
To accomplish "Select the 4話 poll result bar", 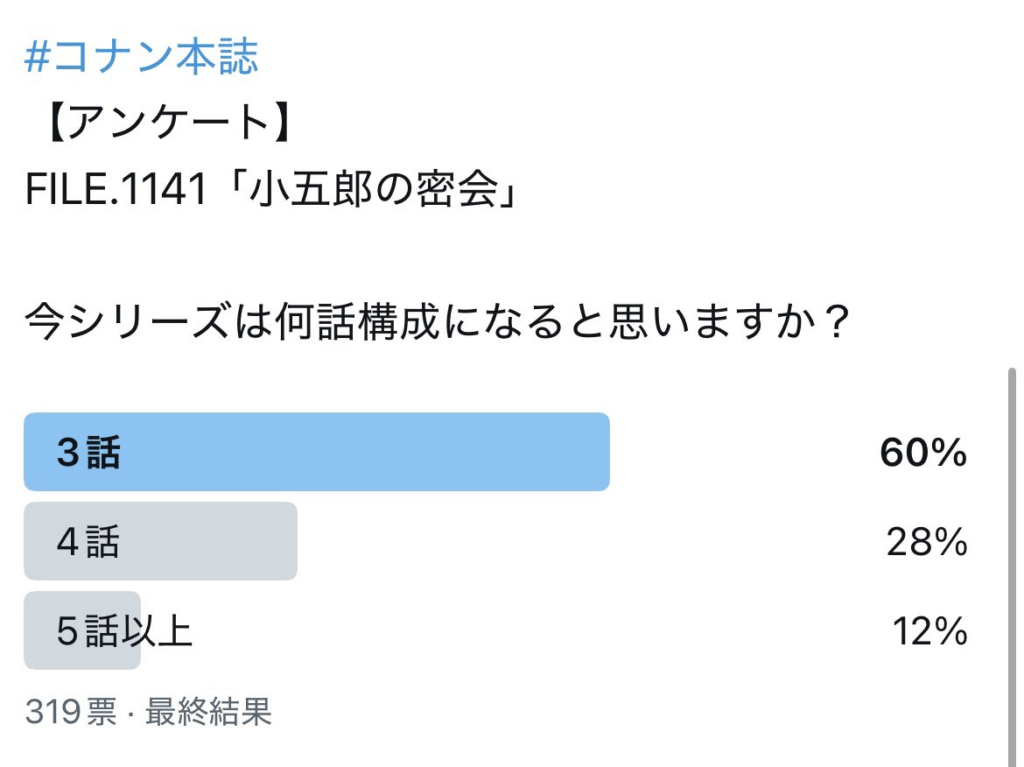I will [x=496, y=541].
